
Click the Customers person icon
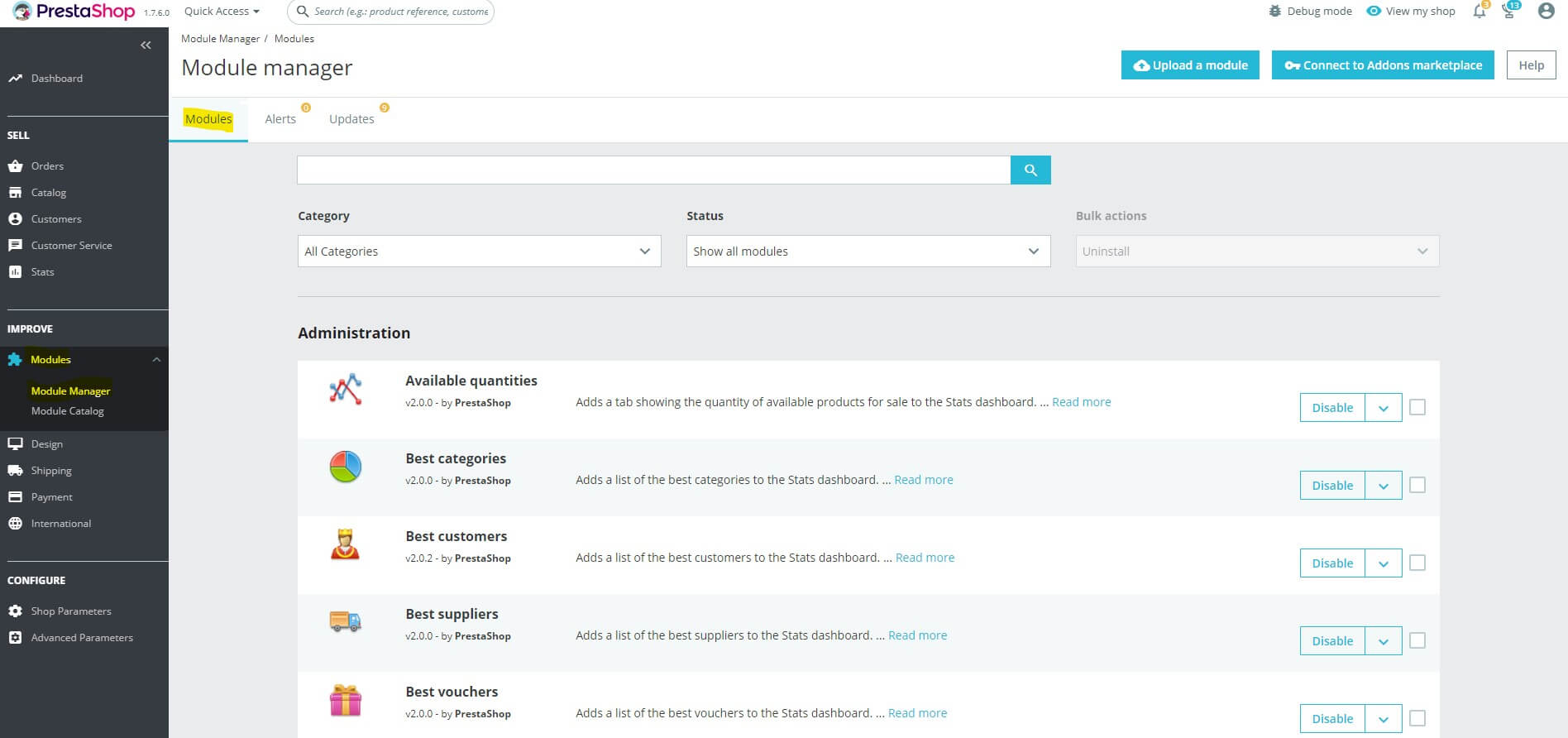pos(15,219)
